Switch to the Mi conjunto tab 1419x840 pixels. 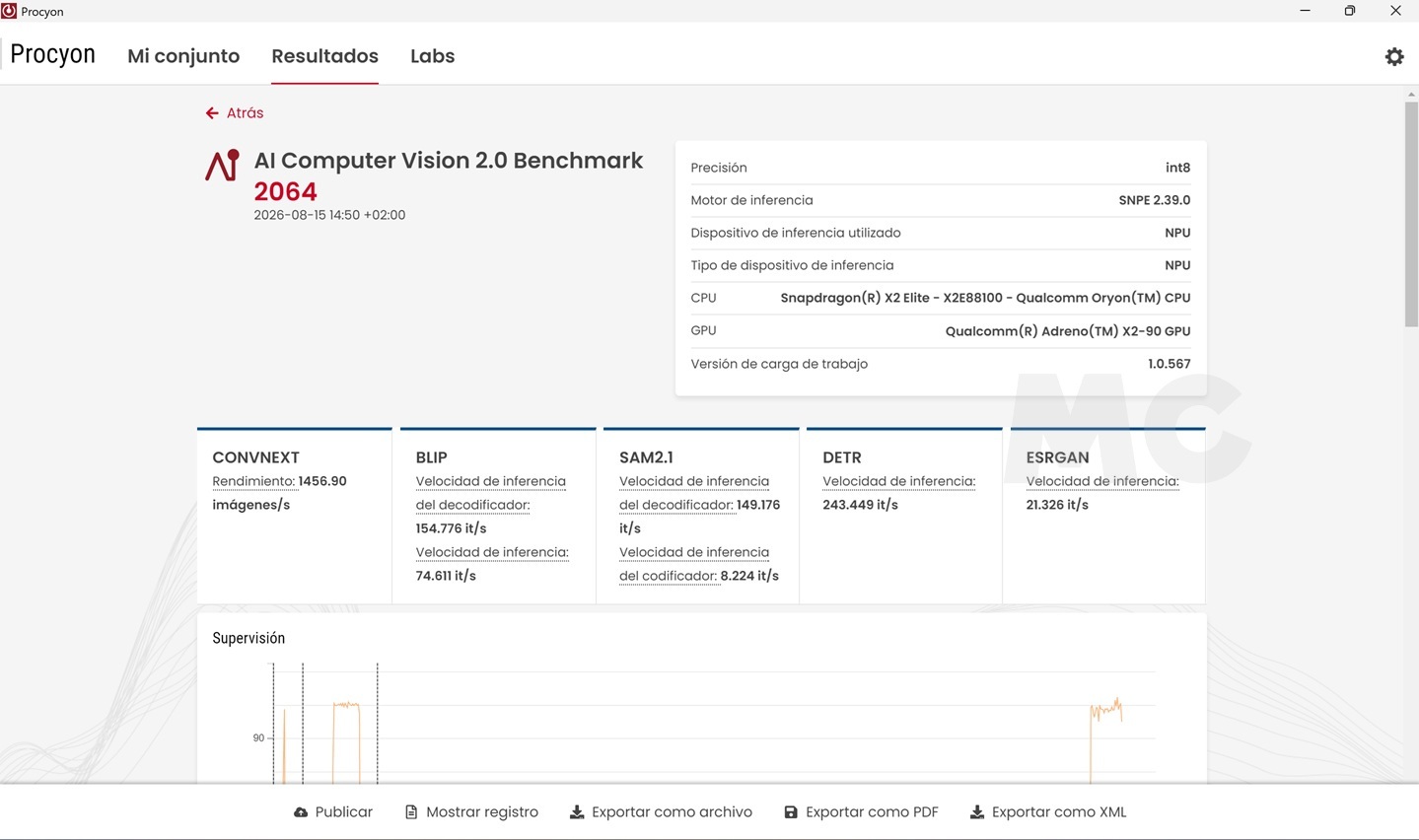click(x=183, y=56)
